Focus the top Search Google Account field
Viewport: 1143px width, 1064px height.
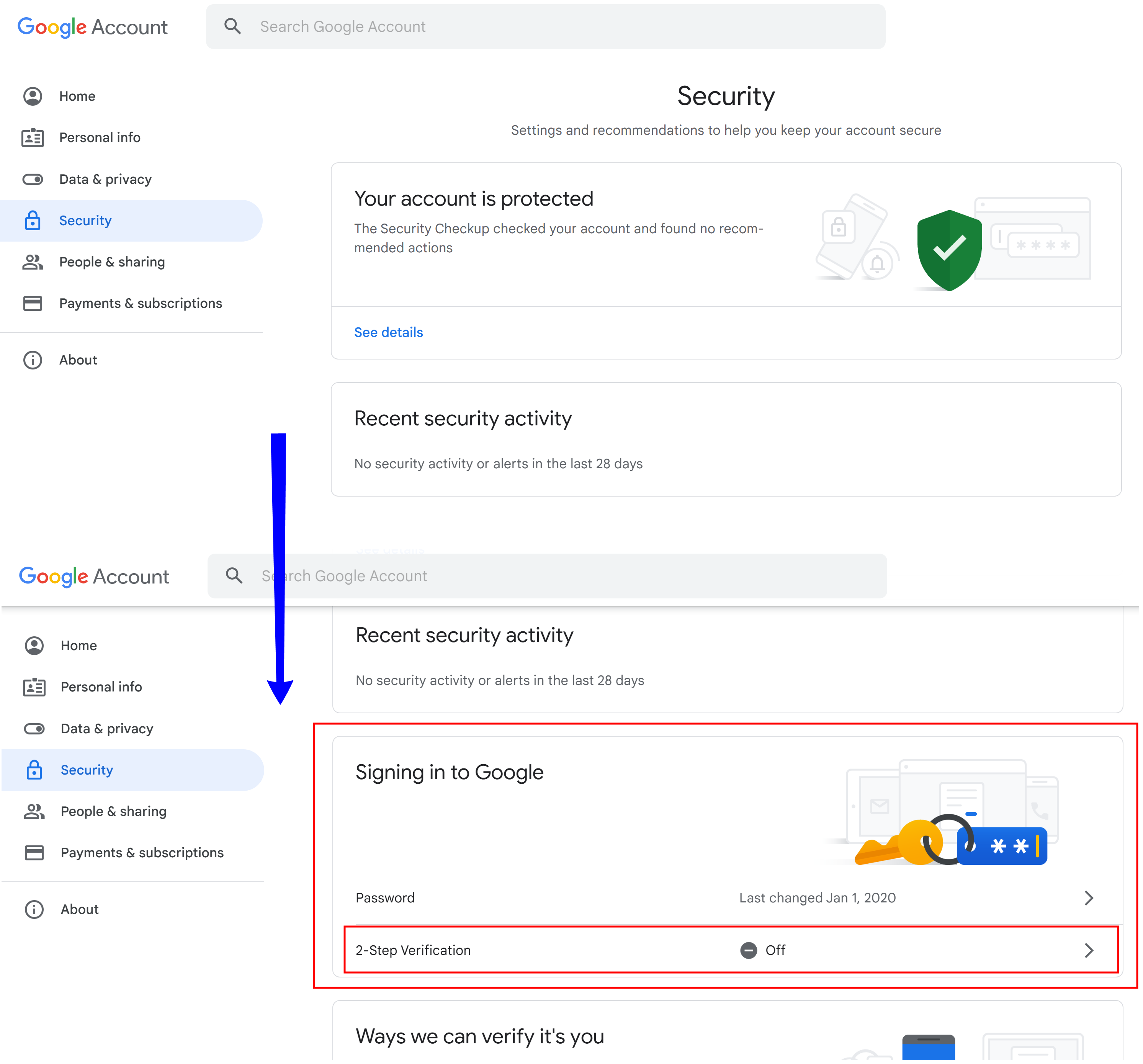(545, 26)
